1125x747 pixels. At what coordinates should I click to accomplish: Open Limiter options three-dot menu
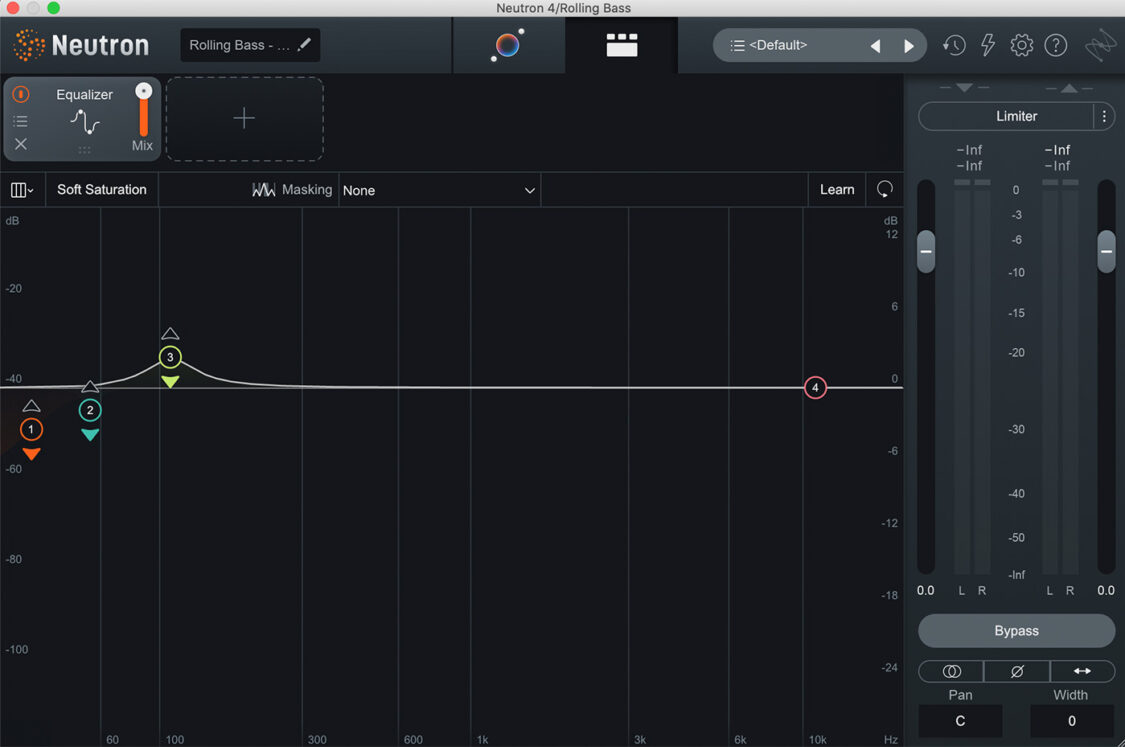pyautogui.click(x=1104, y=116)
